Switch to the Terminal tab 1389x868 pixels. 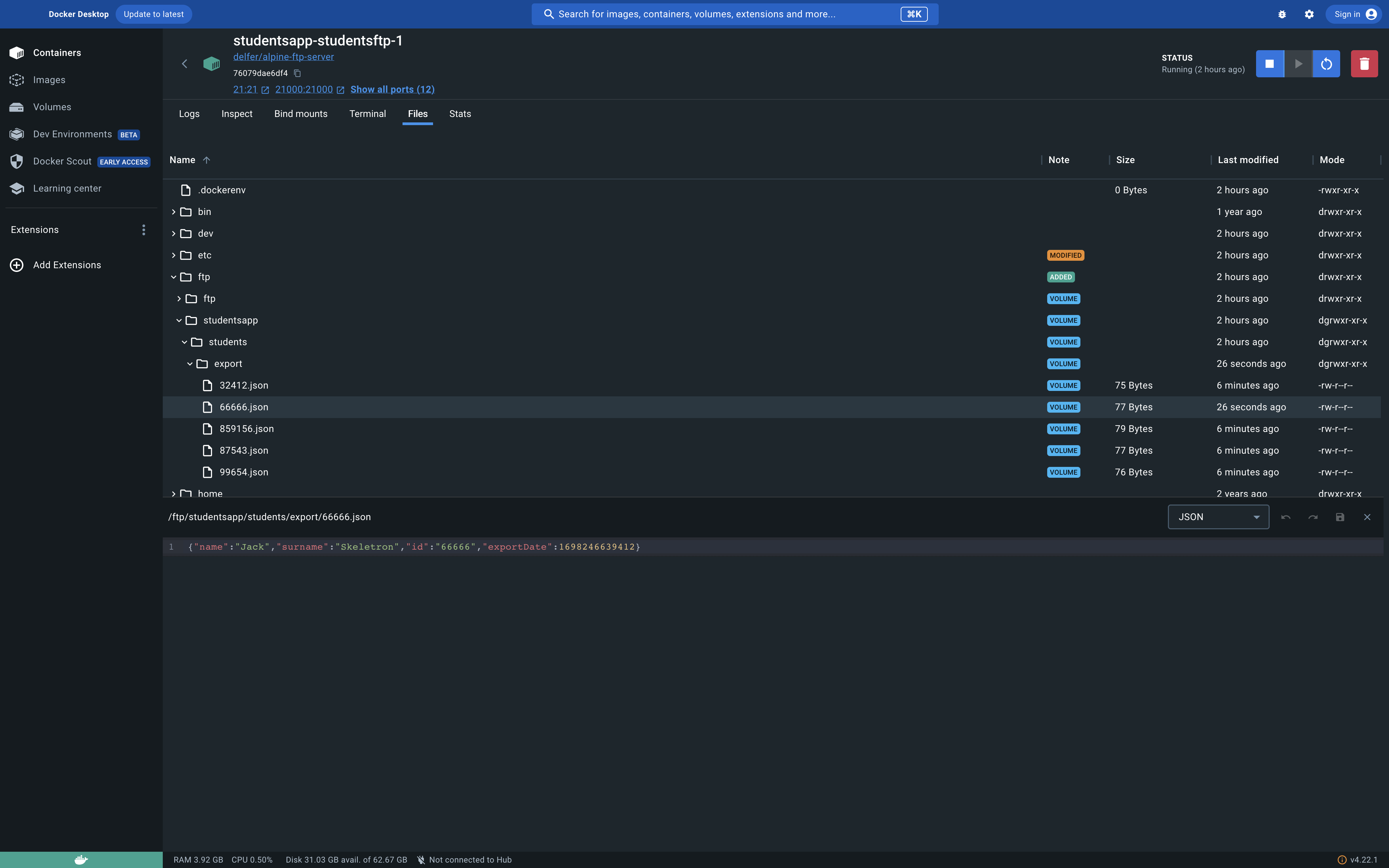tap(367, 114)
